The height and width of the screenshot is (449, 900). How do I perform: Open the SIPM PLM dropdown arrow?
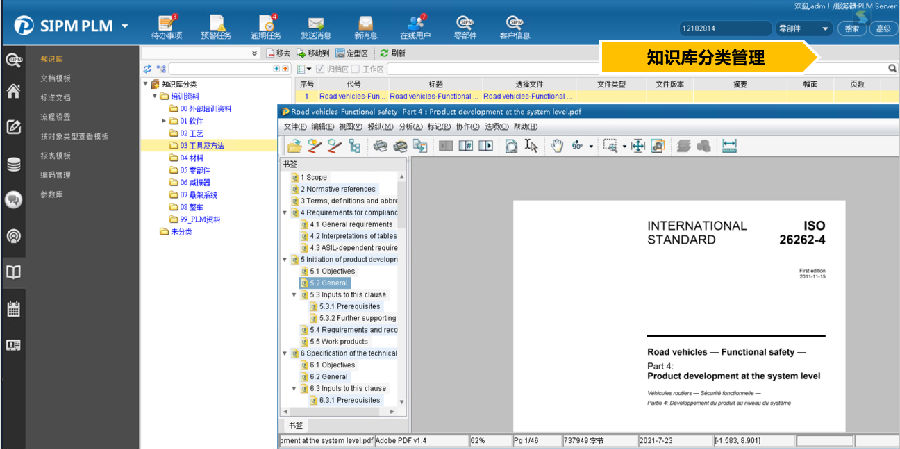click(125, 26)
